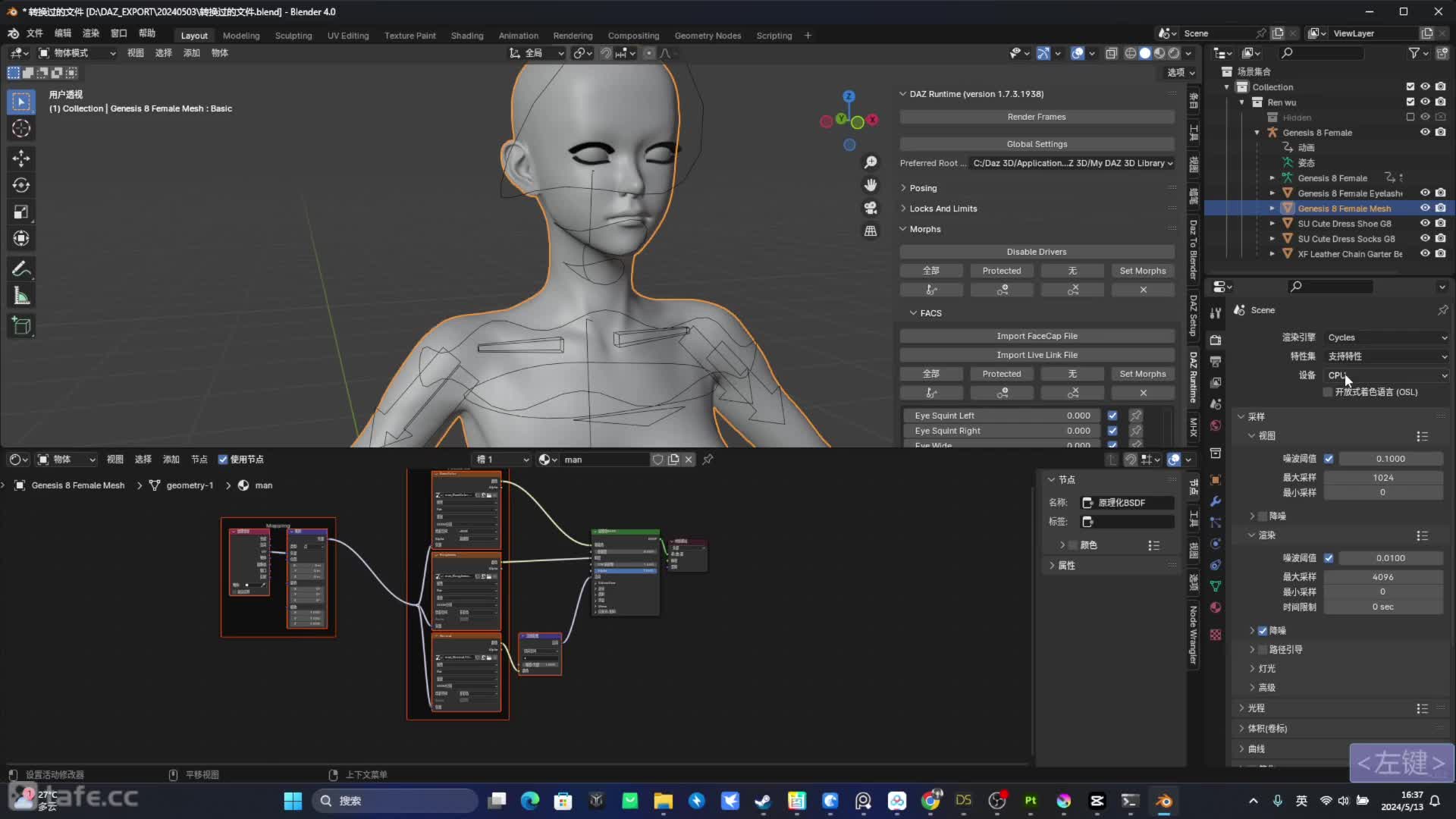Viewport: 1456px width, 819px height.
Task: Open File Explorer from taskbar
Action: (663, 801)
